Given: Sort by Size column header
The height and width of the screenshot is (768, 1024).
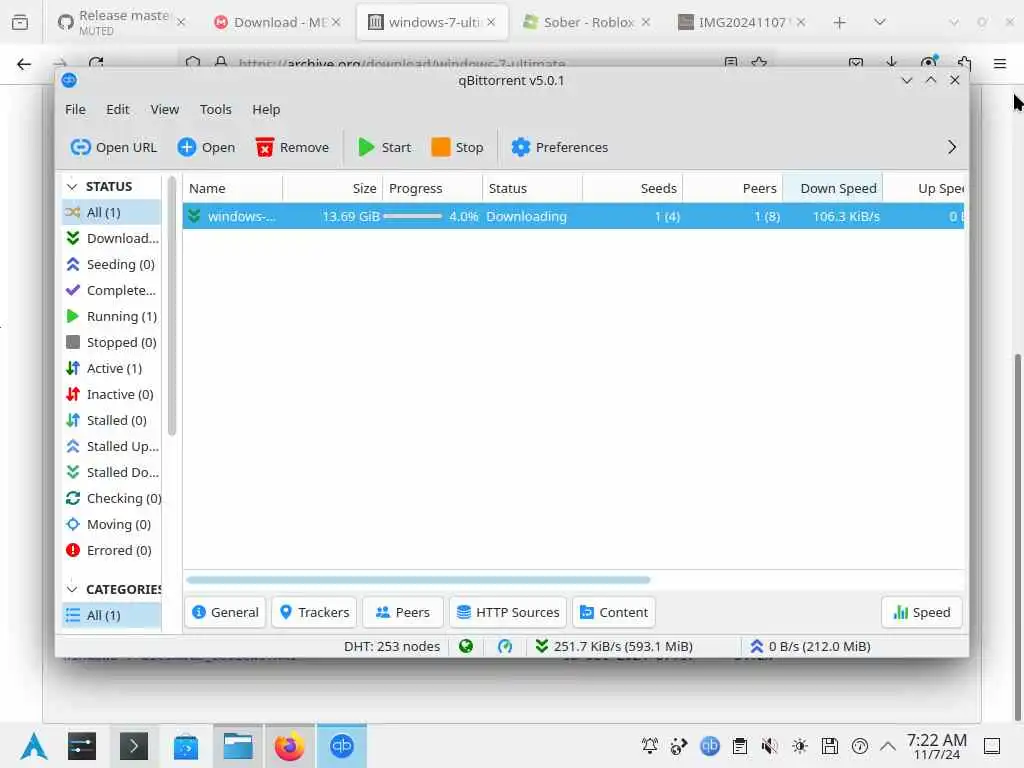Looking at the screenshot, I should (332, 189).
